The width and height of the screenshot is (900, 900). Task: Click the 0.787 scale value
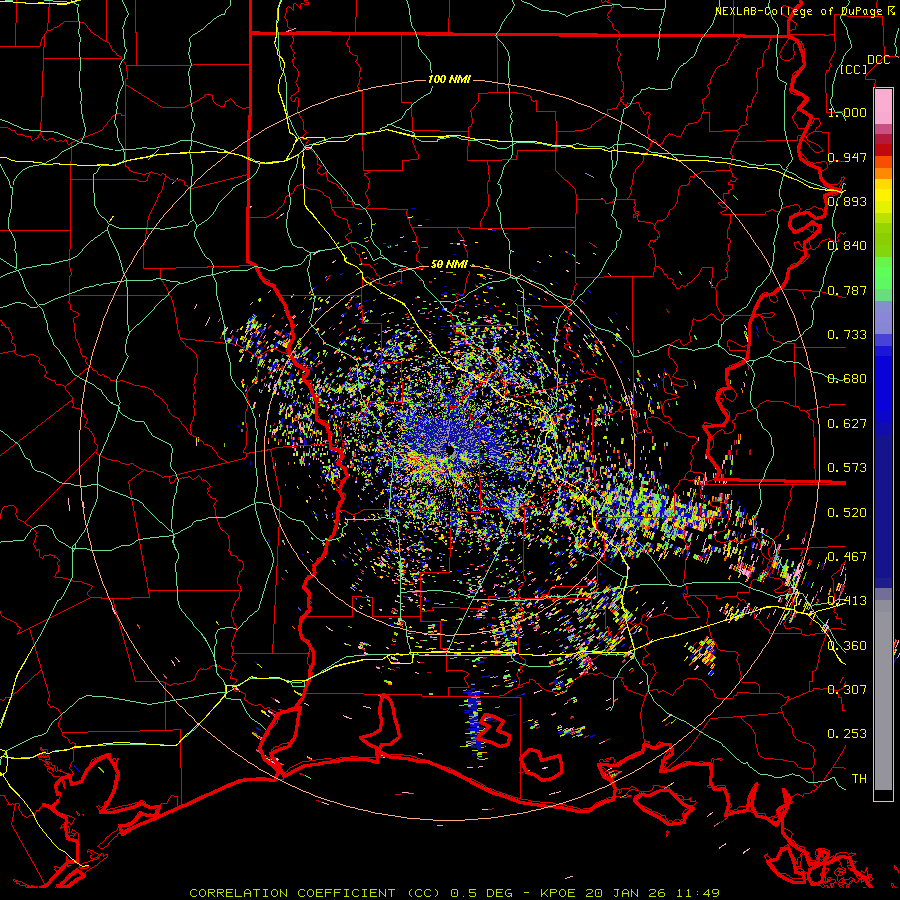(847, 290)
